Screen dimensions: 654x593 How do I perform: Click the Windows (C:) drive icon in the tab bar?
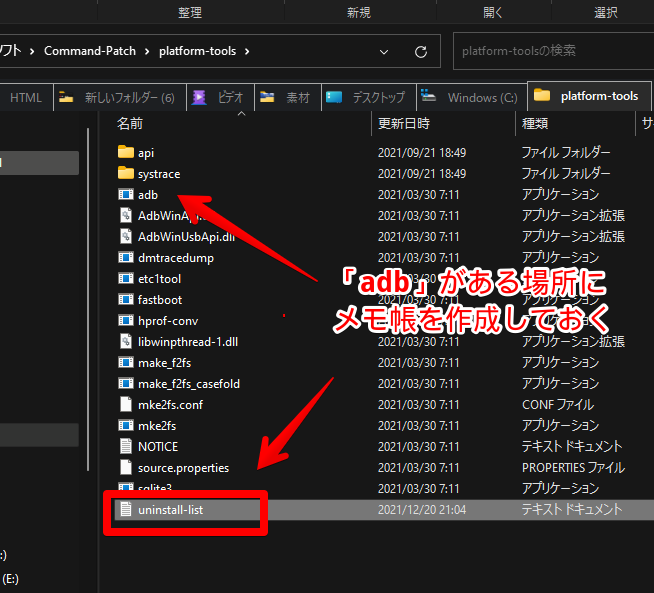(428, 96)
